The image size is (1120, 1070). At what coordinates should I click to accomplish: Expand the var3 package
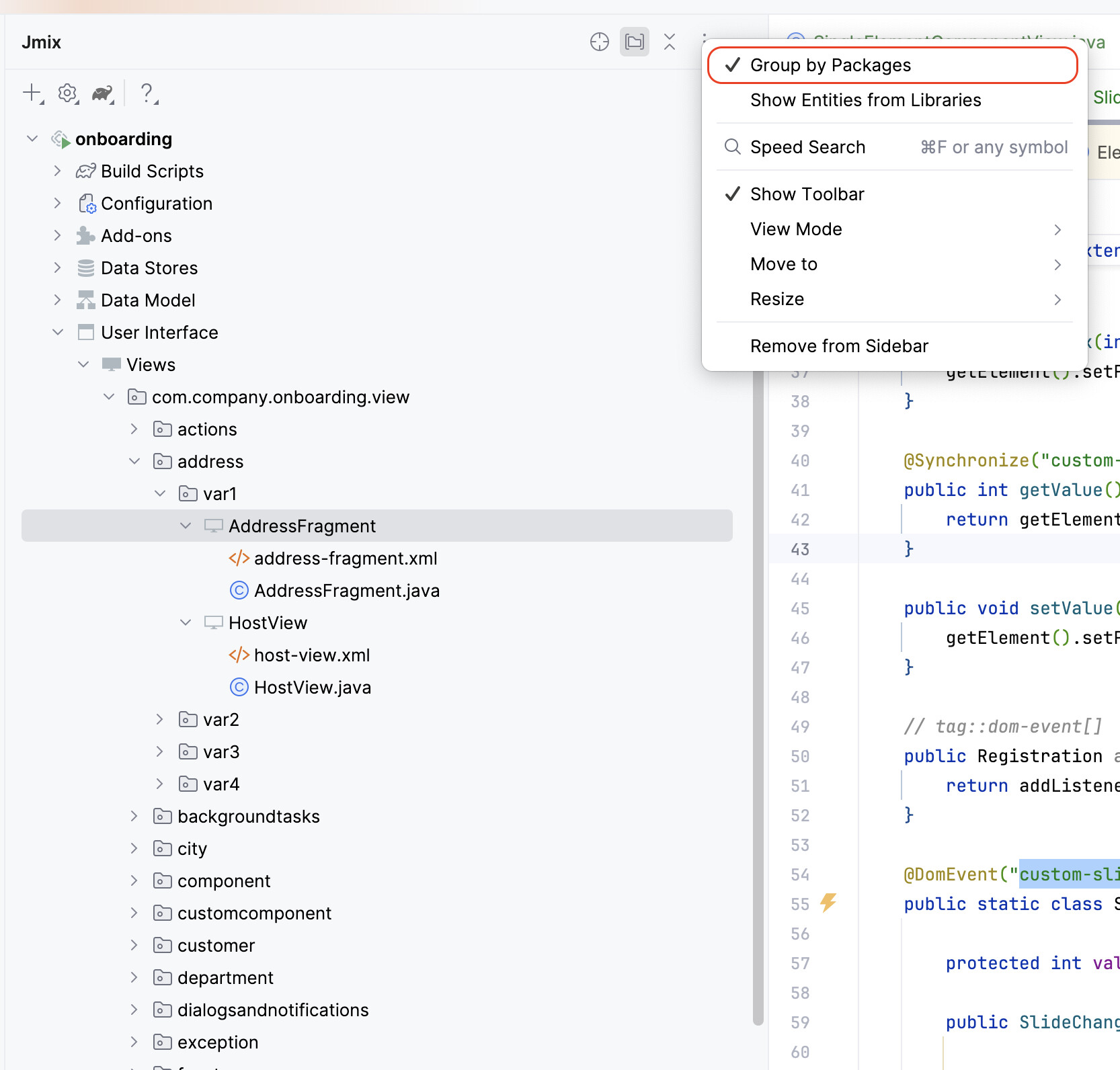(x=160, y=752)
